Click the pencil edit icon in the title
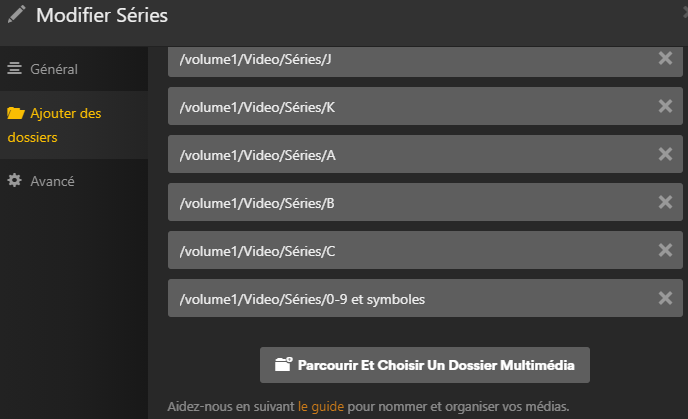Viewport: 688px width, 419px height. click(x=16, y=15)
